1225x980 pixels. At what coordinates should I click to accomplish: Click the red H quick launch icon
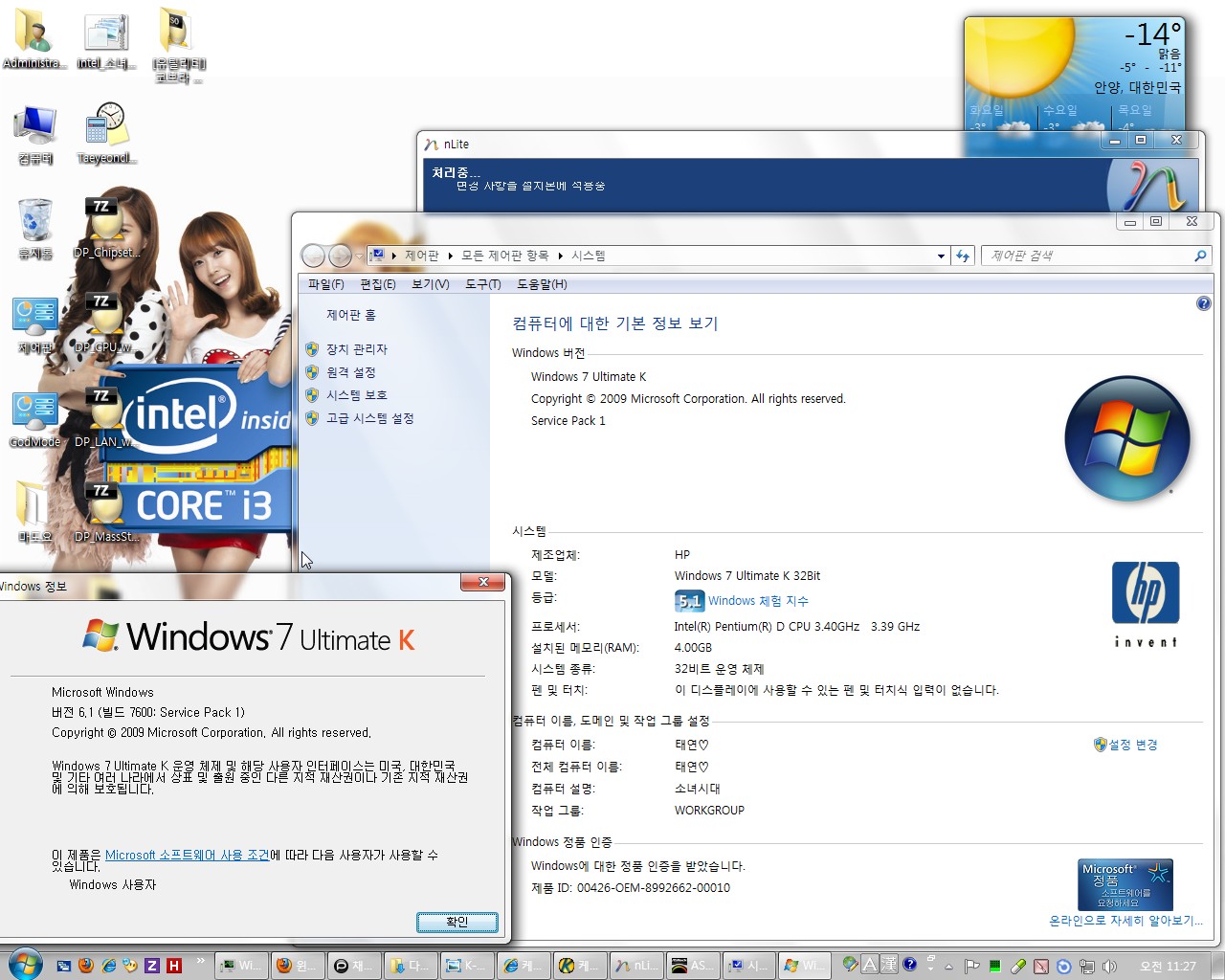coord(174,966)
